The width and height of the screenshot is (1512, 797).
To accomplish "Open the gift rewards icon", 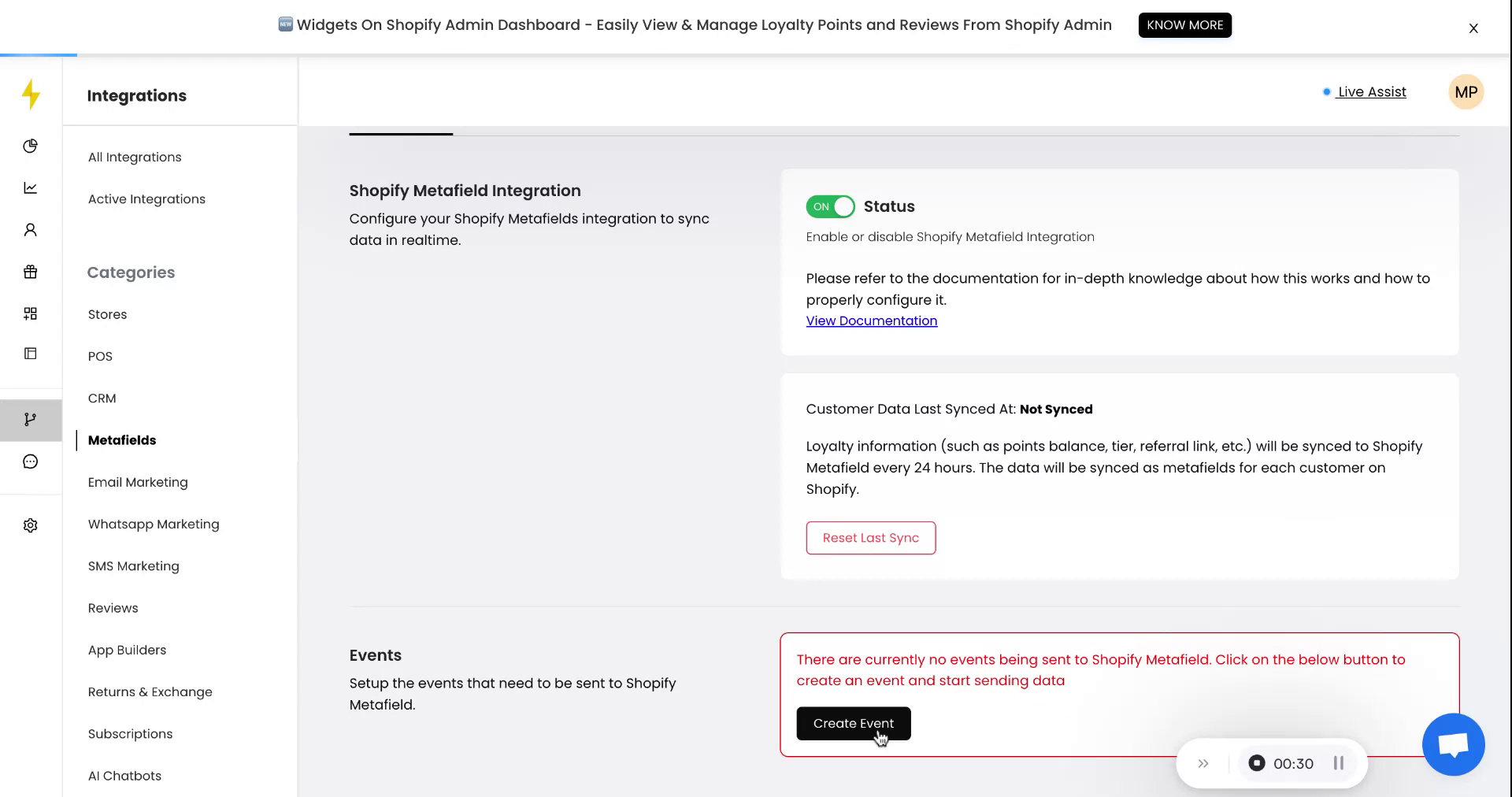I will [x=31, y=272].
